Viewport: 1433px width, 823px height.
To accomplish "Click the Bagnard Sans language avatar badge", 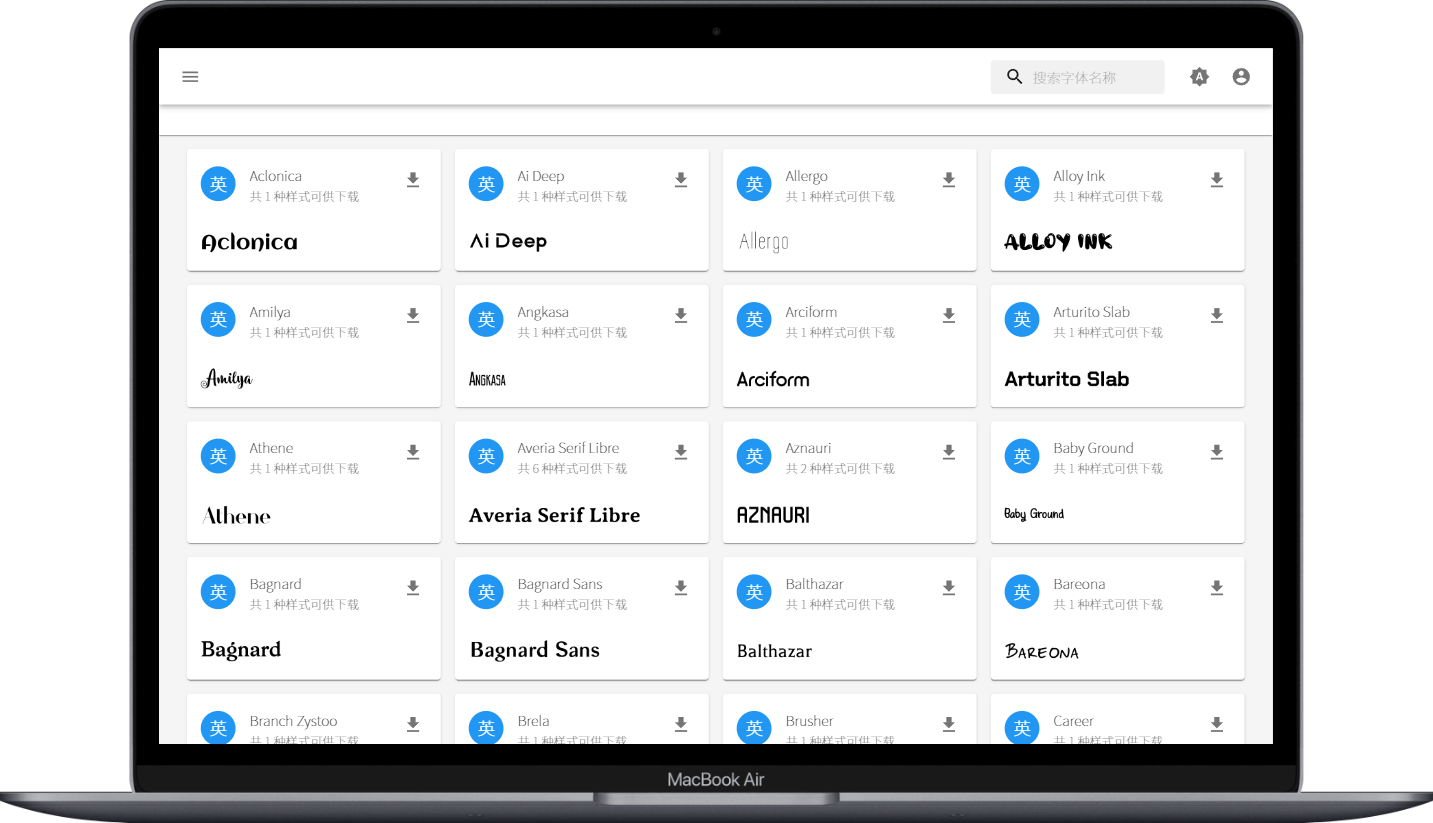I will pos(486,592).
